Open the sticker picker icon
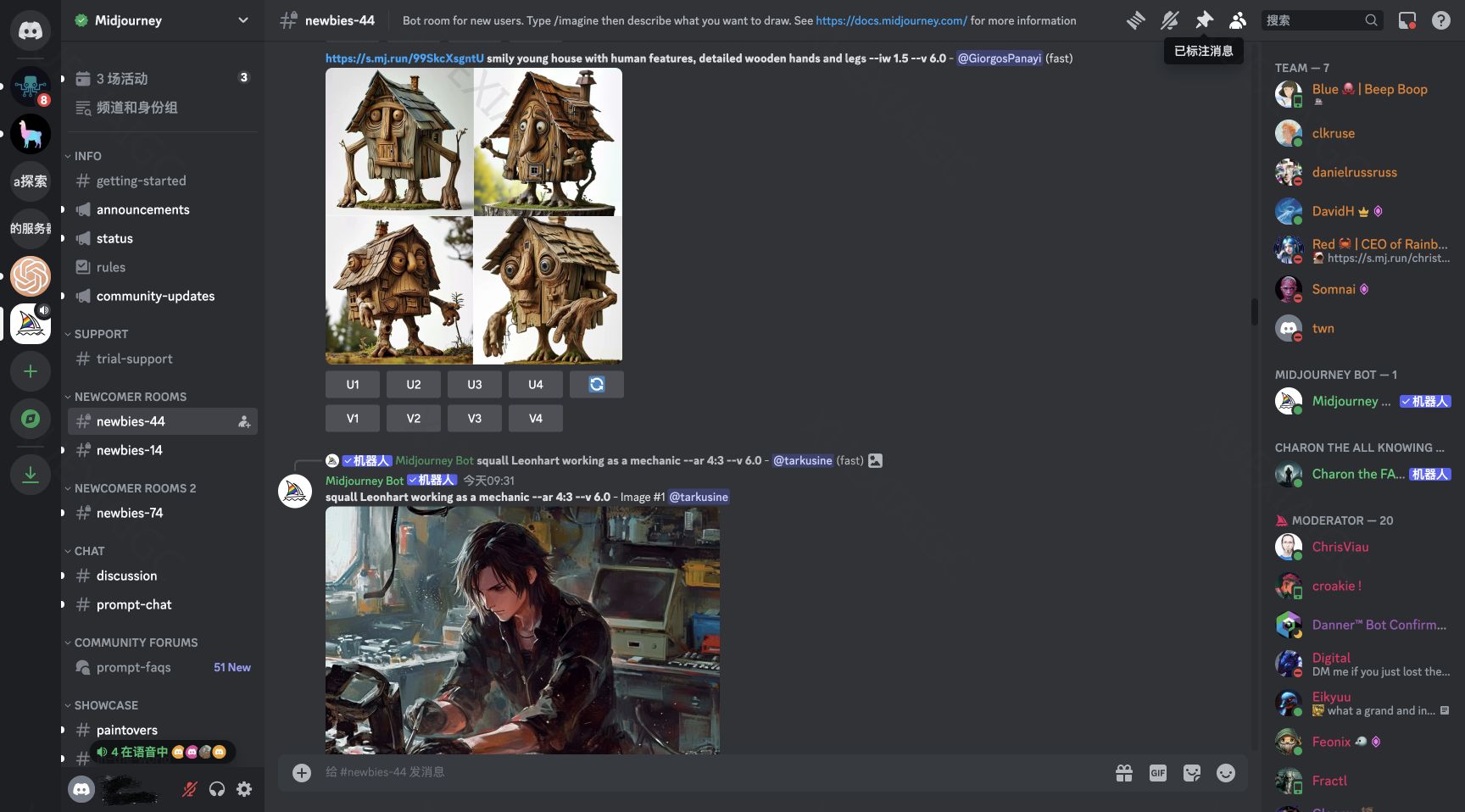The height and width of the screenshot is (812, 1465). click(x=1192, y=773)
